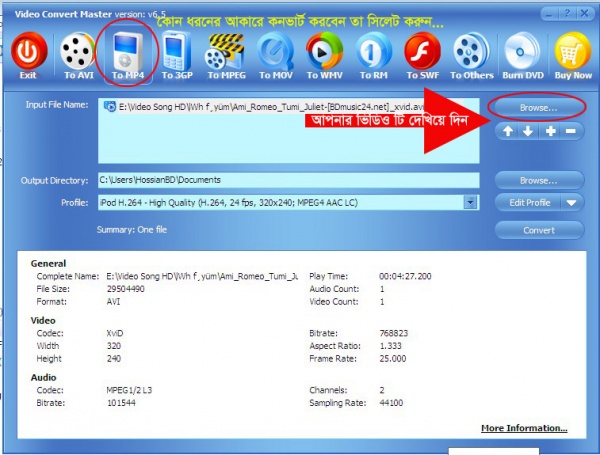Remove file with minus button
The width and height of the screenshot is (600, 455).
571,131
